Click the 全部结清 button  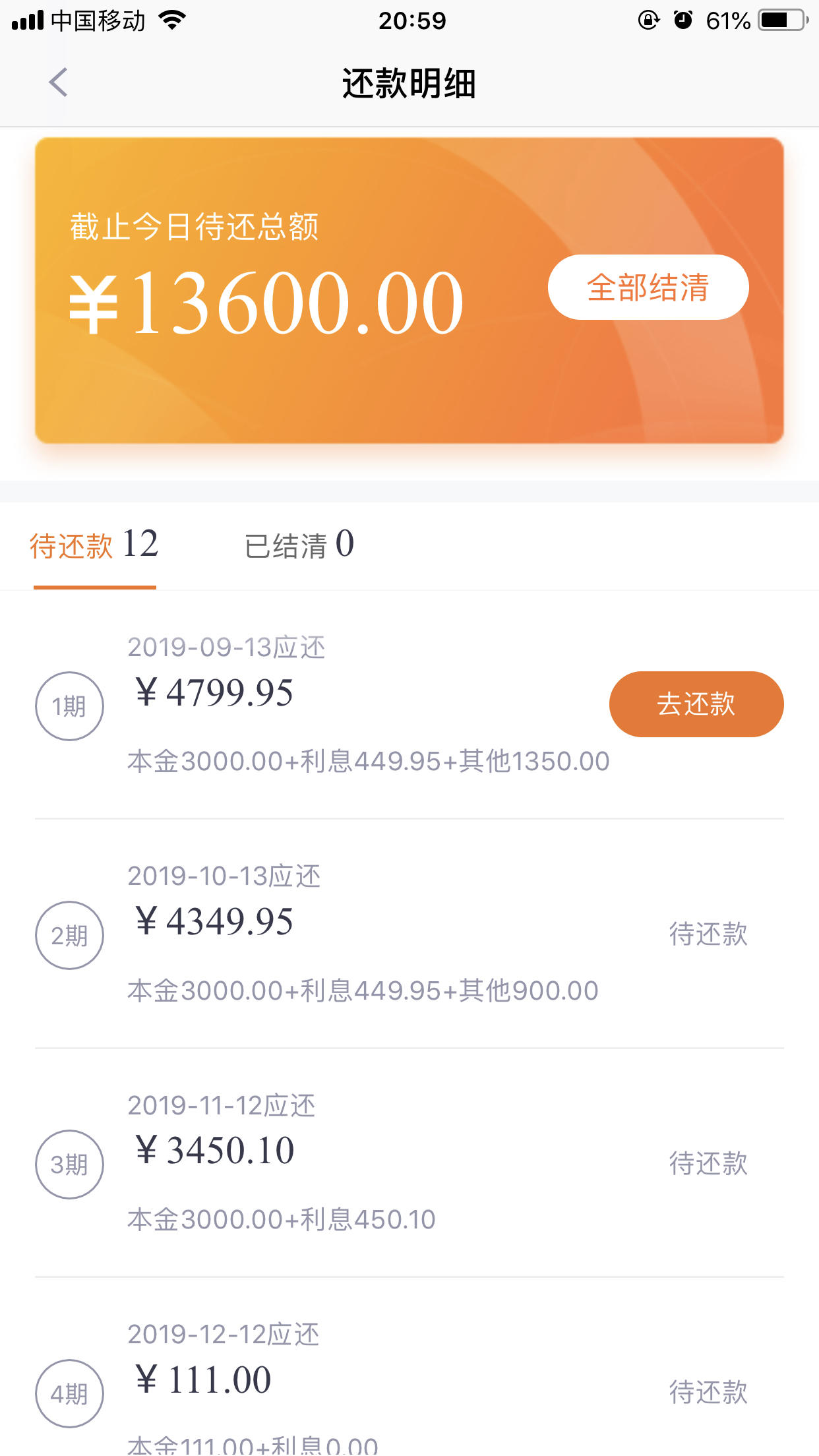click(648, 288)
